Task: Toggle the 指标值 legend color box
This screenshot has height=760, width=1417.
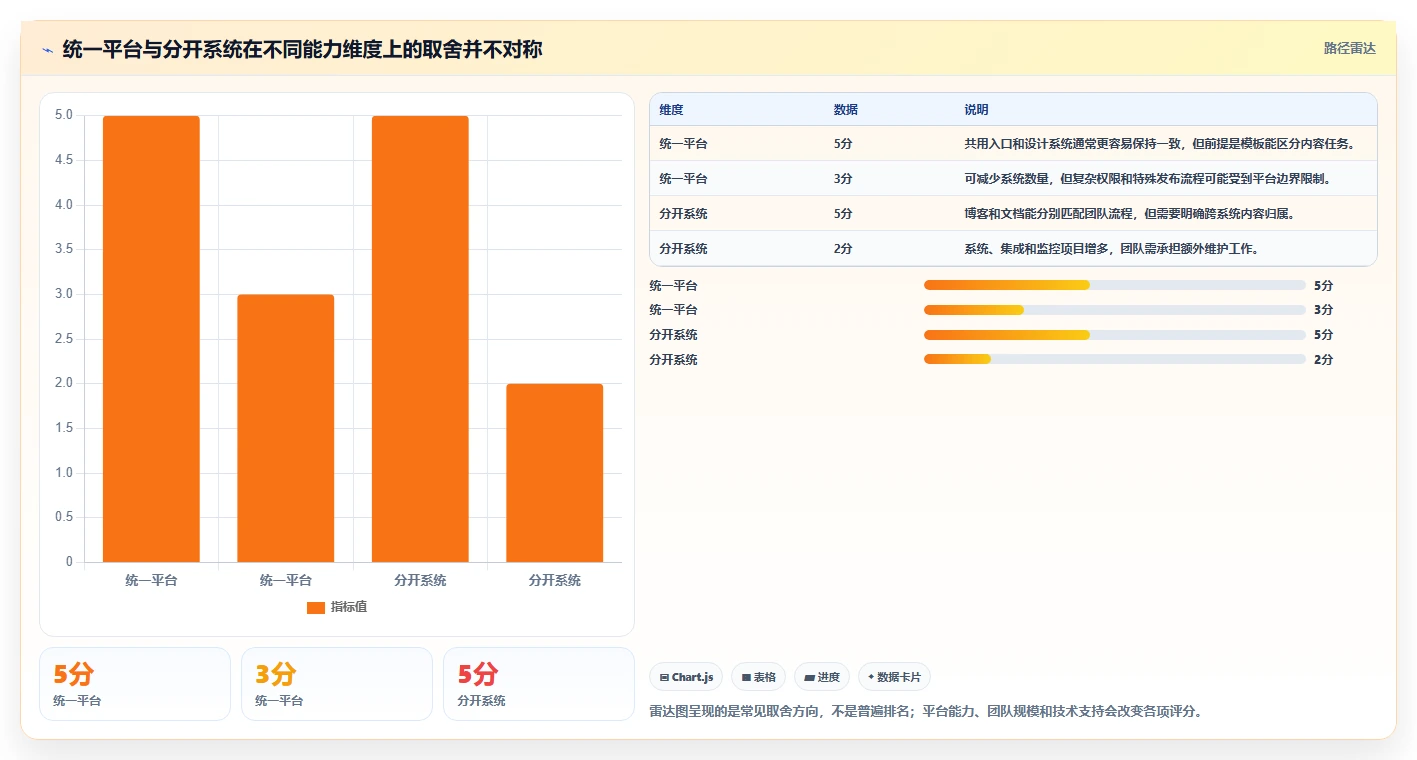Action: pos(316,607)
